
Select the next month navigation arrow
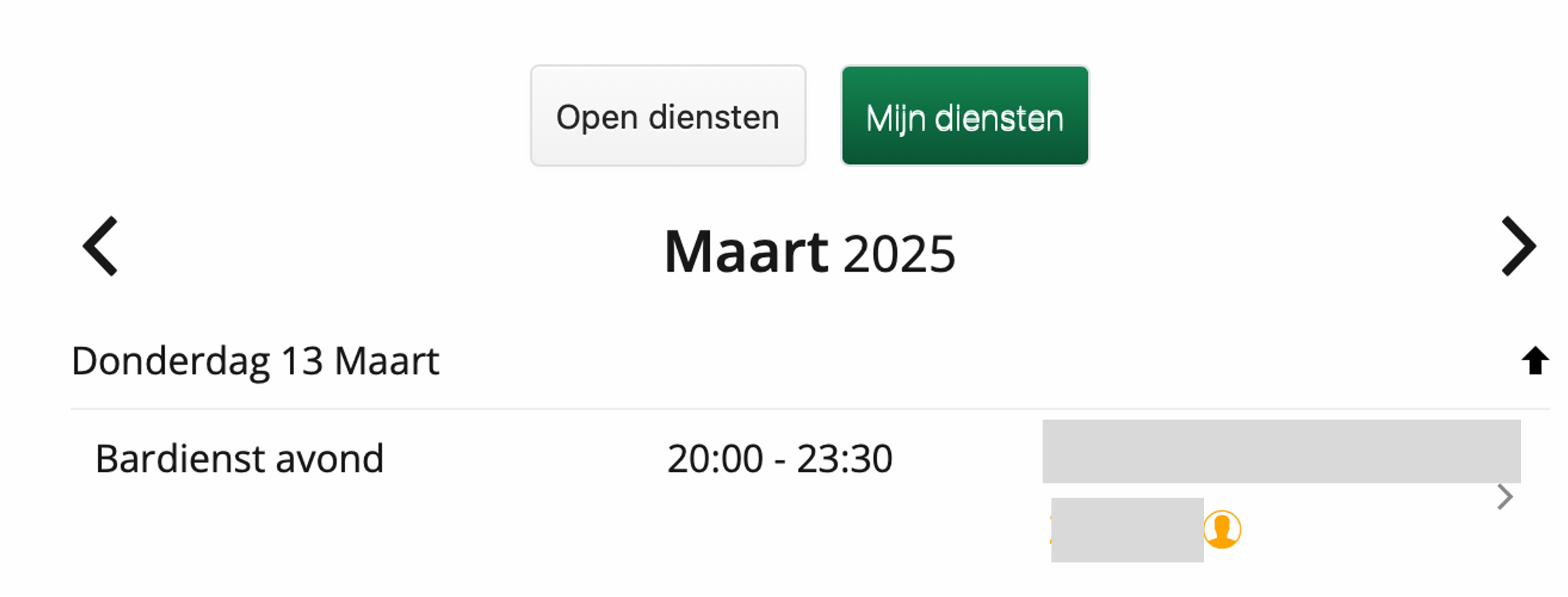pos(1518,247)
